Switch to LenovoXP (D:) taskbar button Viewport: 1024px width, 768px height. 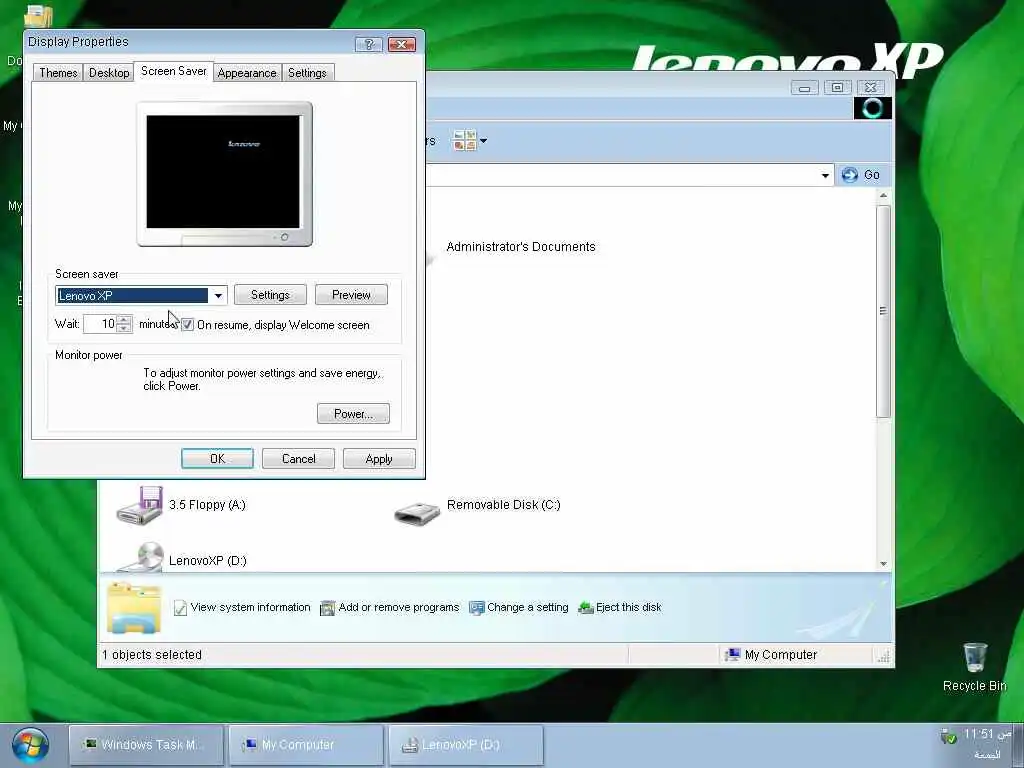[466, 744]
